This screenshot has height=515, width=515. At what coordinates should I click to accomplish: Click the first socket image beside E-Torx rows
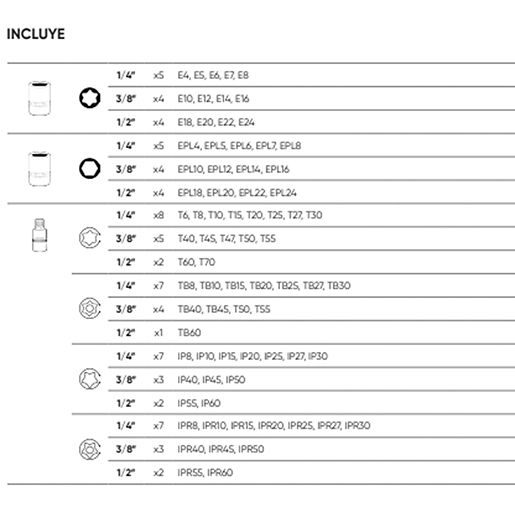(39, 98)
